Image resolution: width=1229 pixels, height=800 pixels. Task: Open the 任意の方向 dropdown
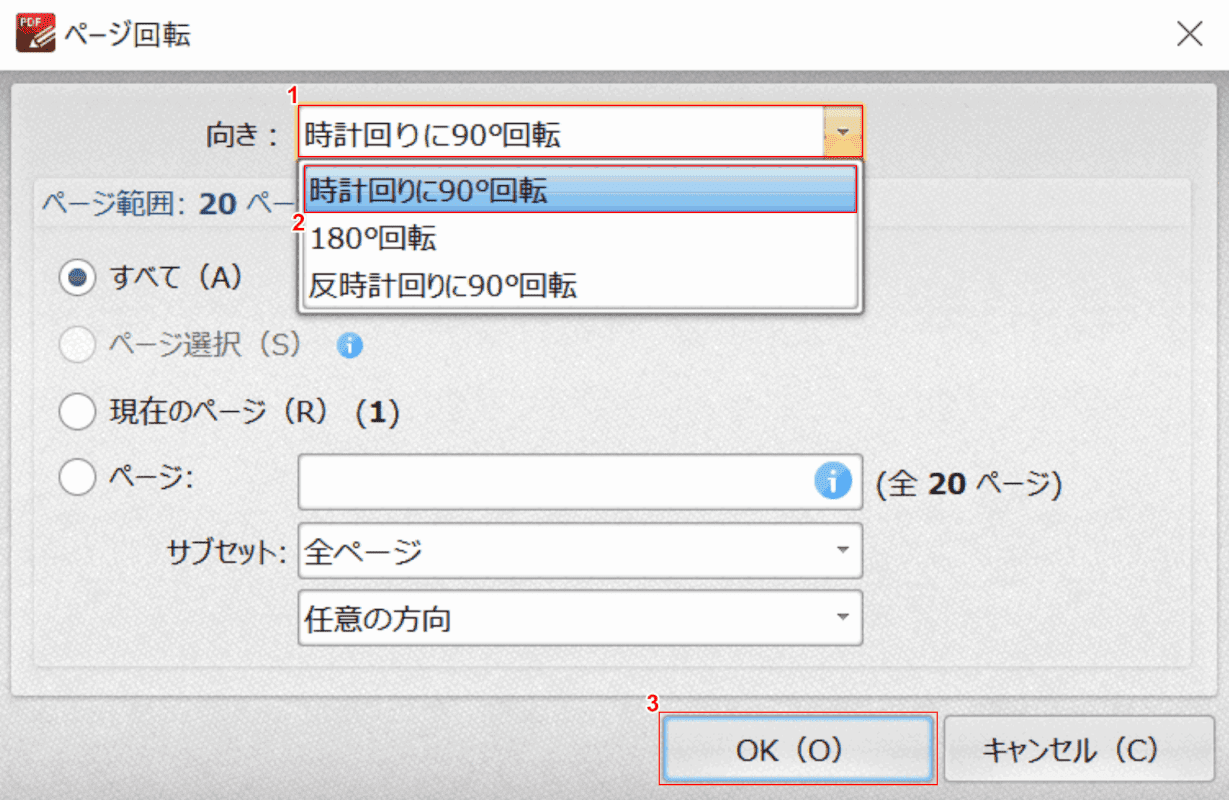(x=580, y=618)
